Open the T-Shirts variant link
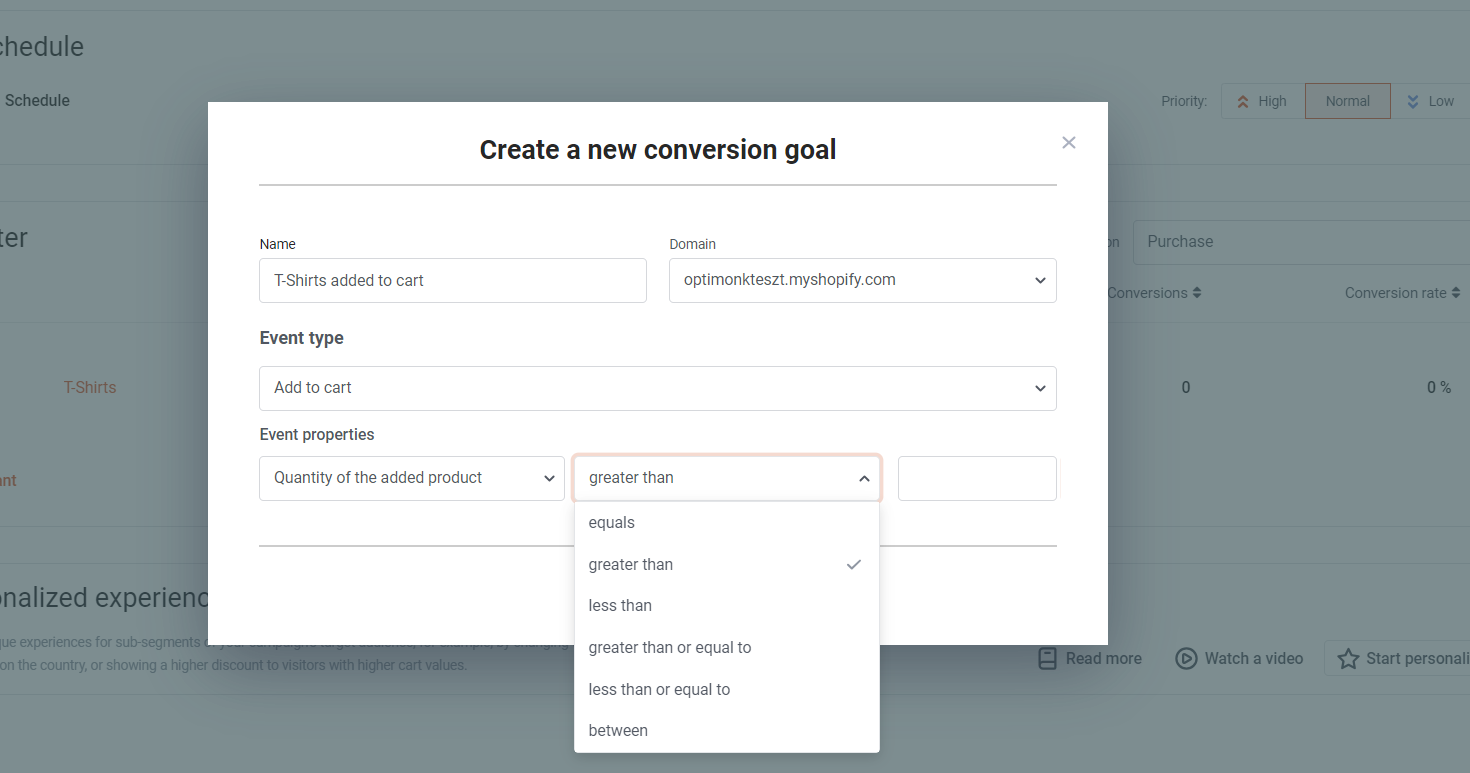 (x=90, y=388)
